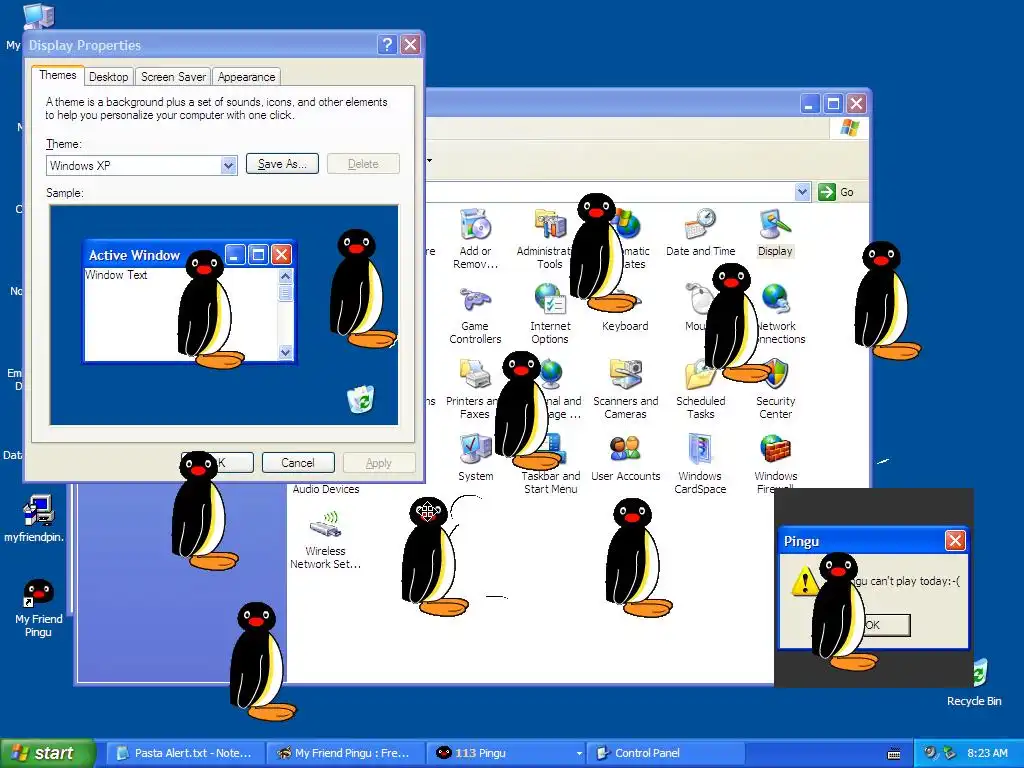This screenshot has width=1024, height=768.
Task: Switch to the Desktop tab
Action: pyautogui.click(x=108, y=77)
